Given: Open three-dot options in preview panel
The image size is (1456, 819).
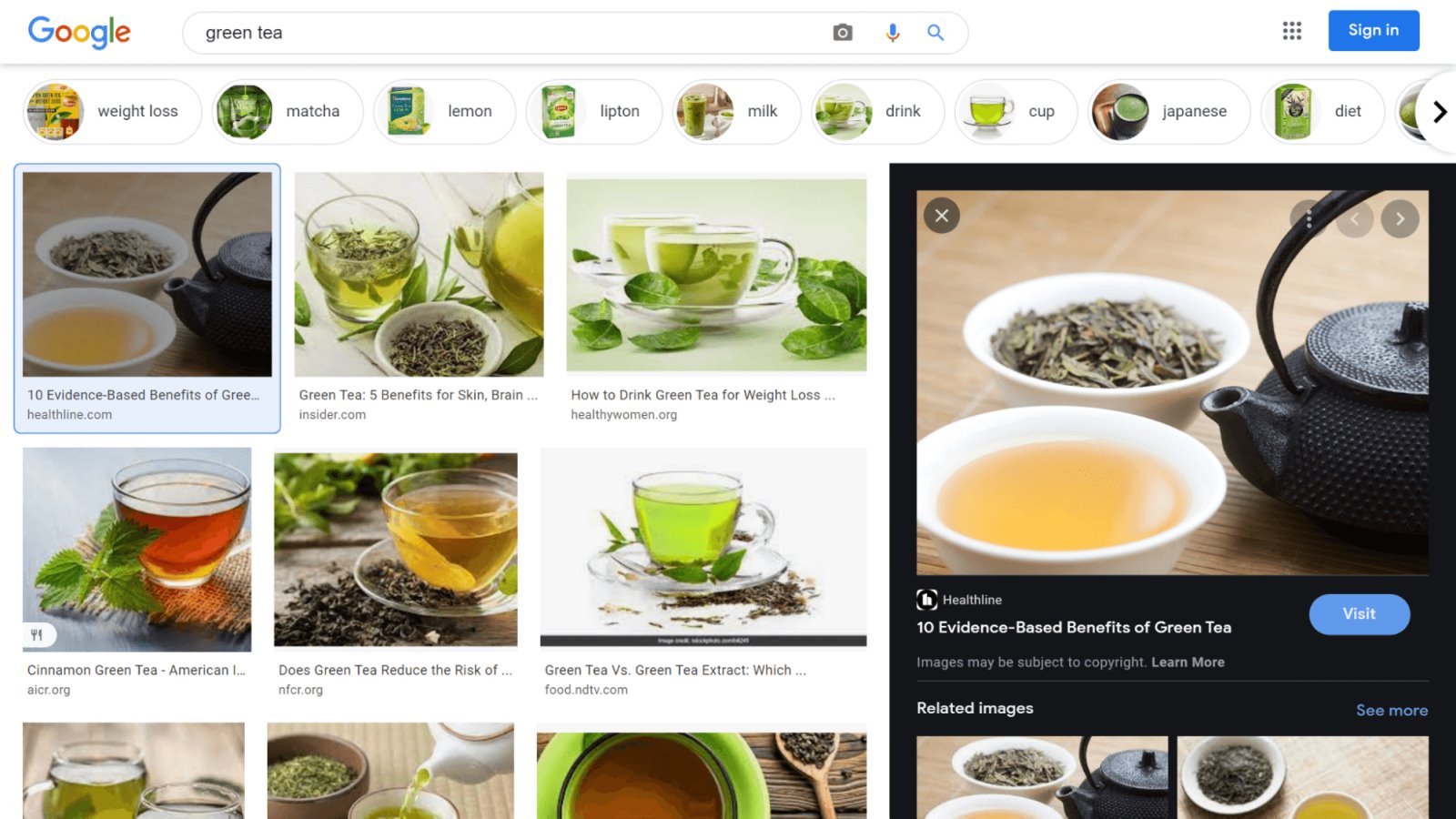Looking at the screenshot, I should pyautogui.click(x=1309, y=218).
